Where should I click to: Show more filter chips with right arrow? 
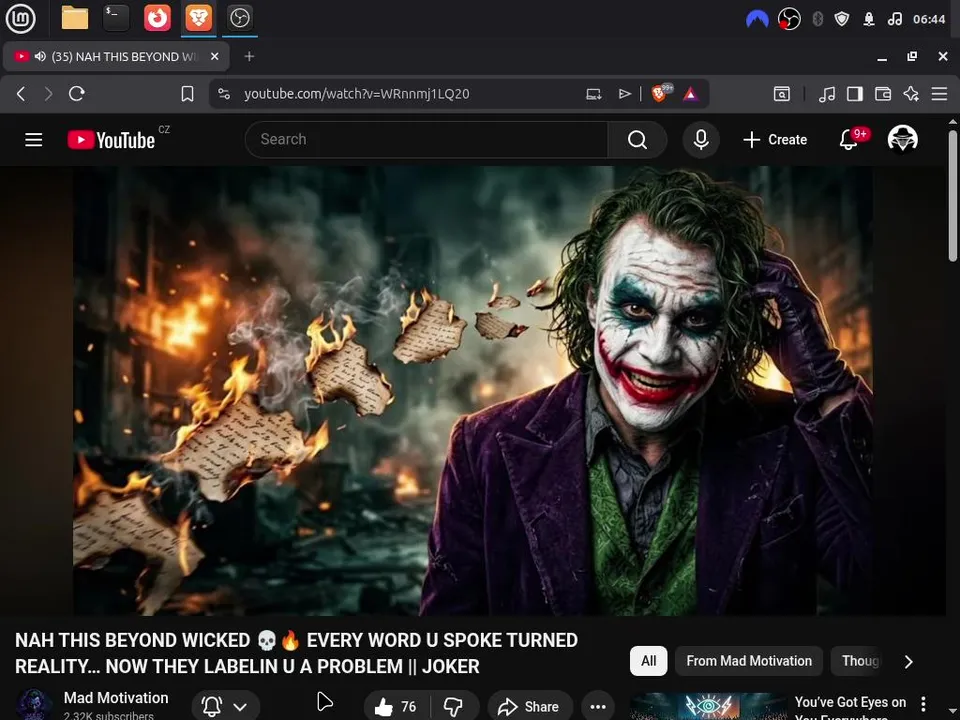(x=909, y=662)
